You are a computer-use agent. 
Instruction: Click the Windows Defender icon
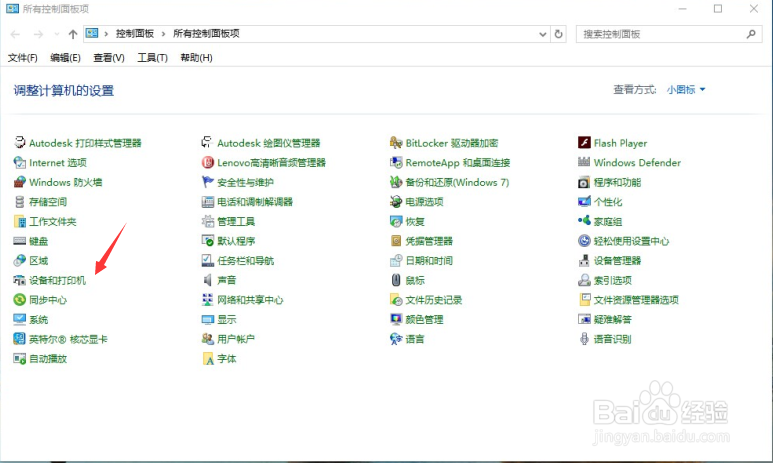point(584,163)
